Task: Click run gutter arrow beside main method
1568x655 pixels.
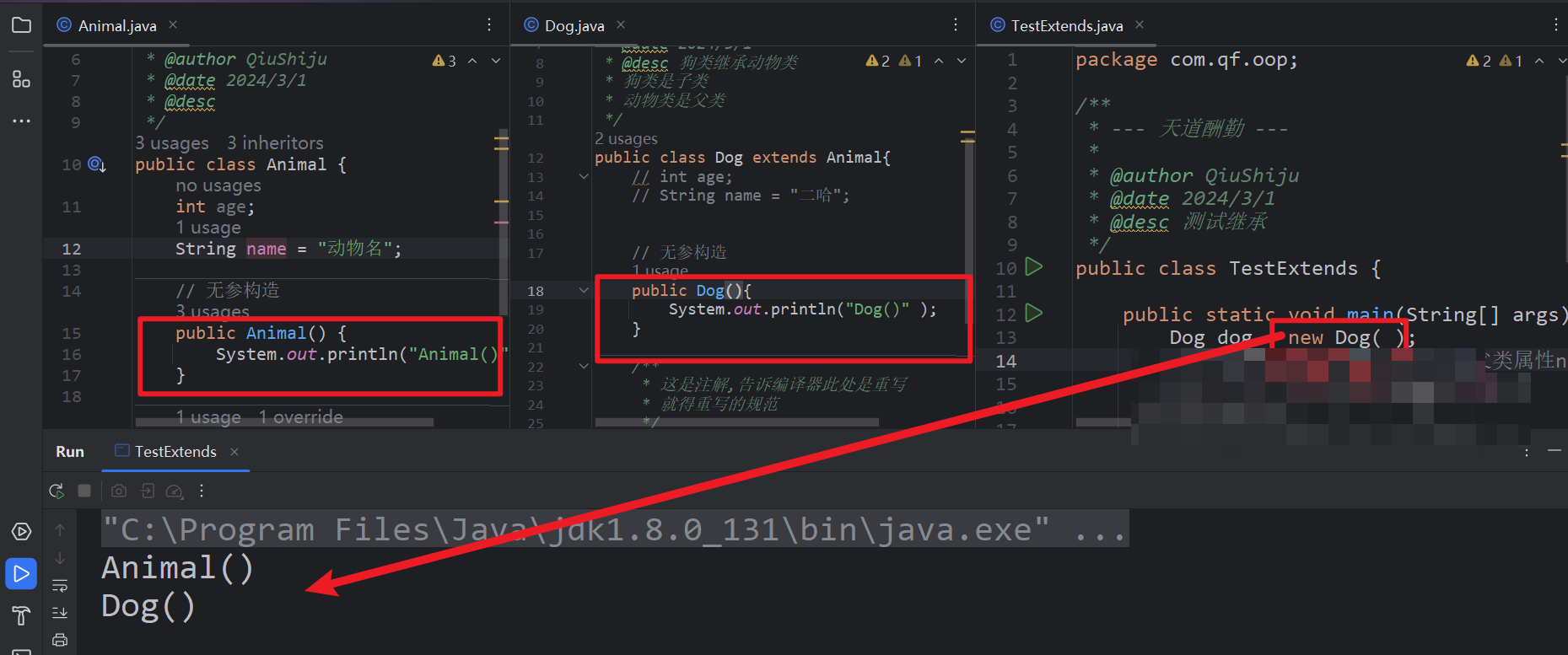Action: tap(1034, 314)
